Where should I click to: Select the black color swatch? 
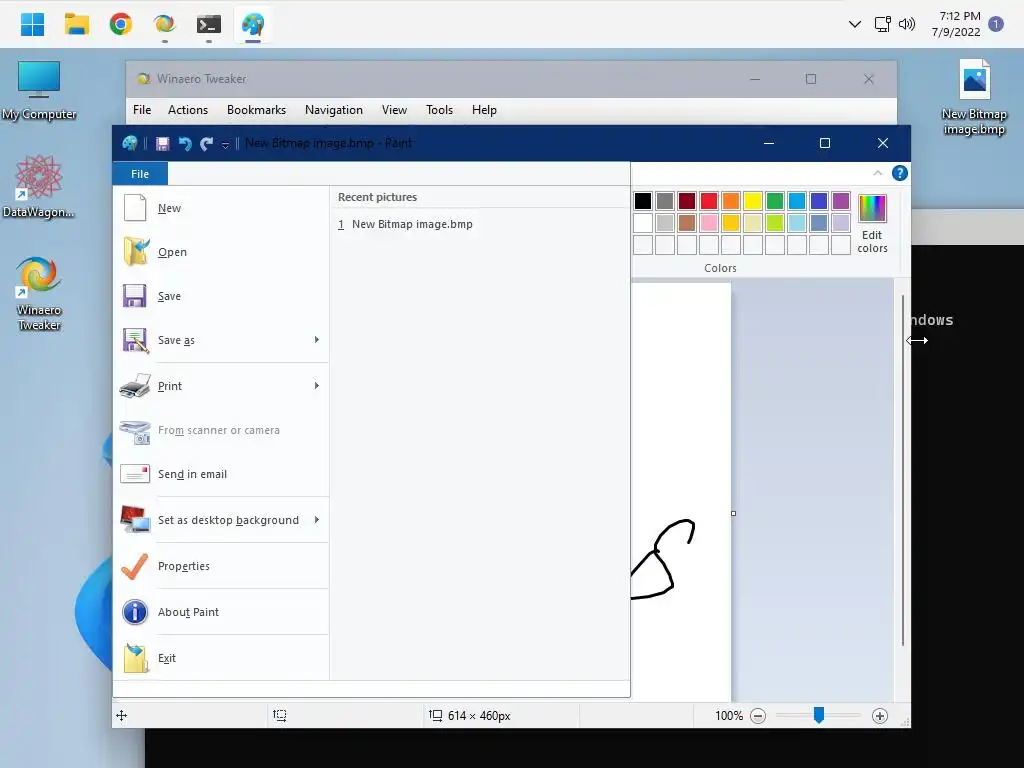pyautogui.click(x=643, y=201)
